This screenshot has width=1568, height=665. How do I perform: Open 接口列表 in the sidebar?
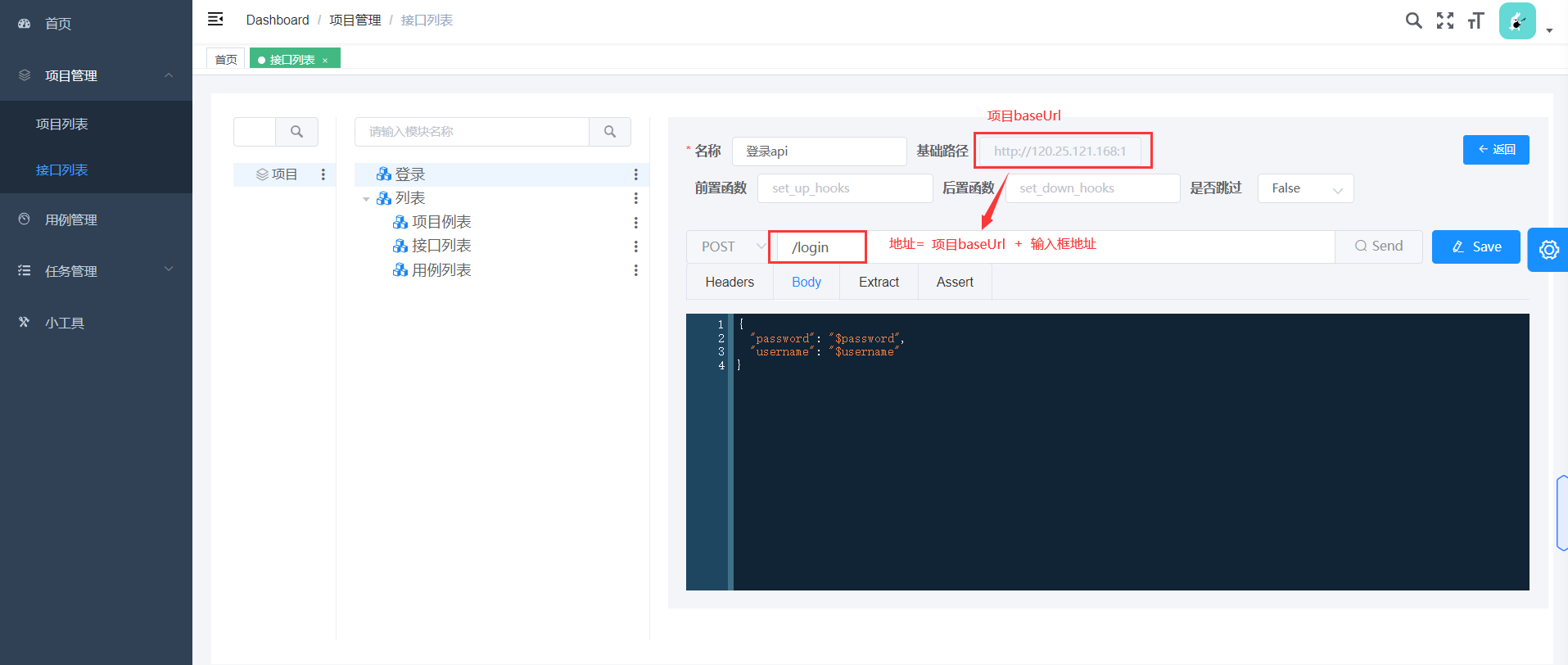96,170
